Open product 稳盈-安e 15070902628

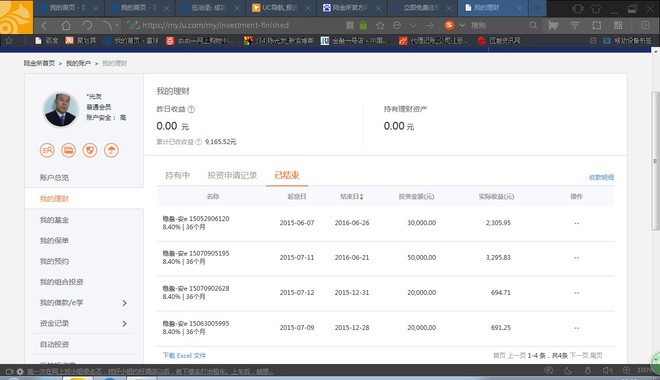point(196,288)
